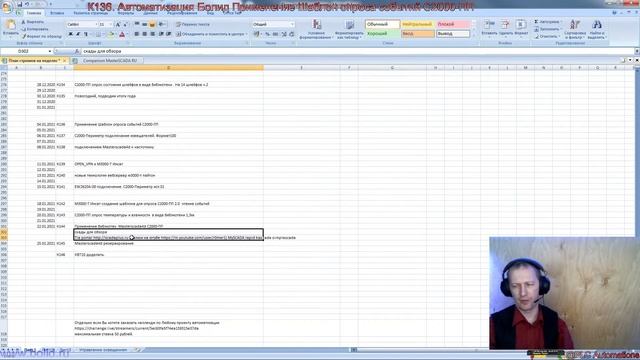
Task: Toggle align text right
Action: point(152,34)
